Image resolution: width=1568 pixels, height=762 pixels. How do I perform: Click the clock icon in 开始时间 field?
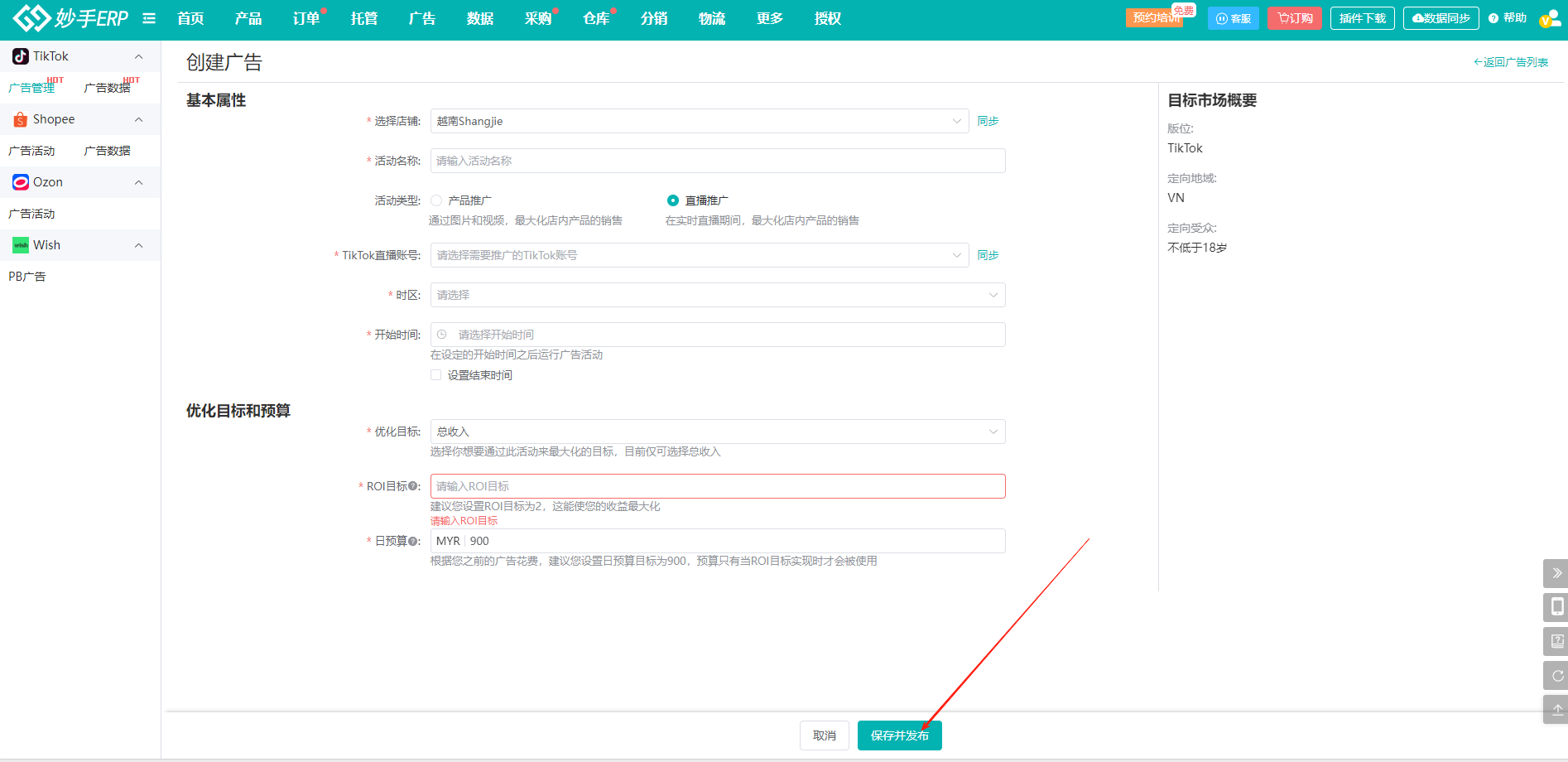(x=442, y=335)
